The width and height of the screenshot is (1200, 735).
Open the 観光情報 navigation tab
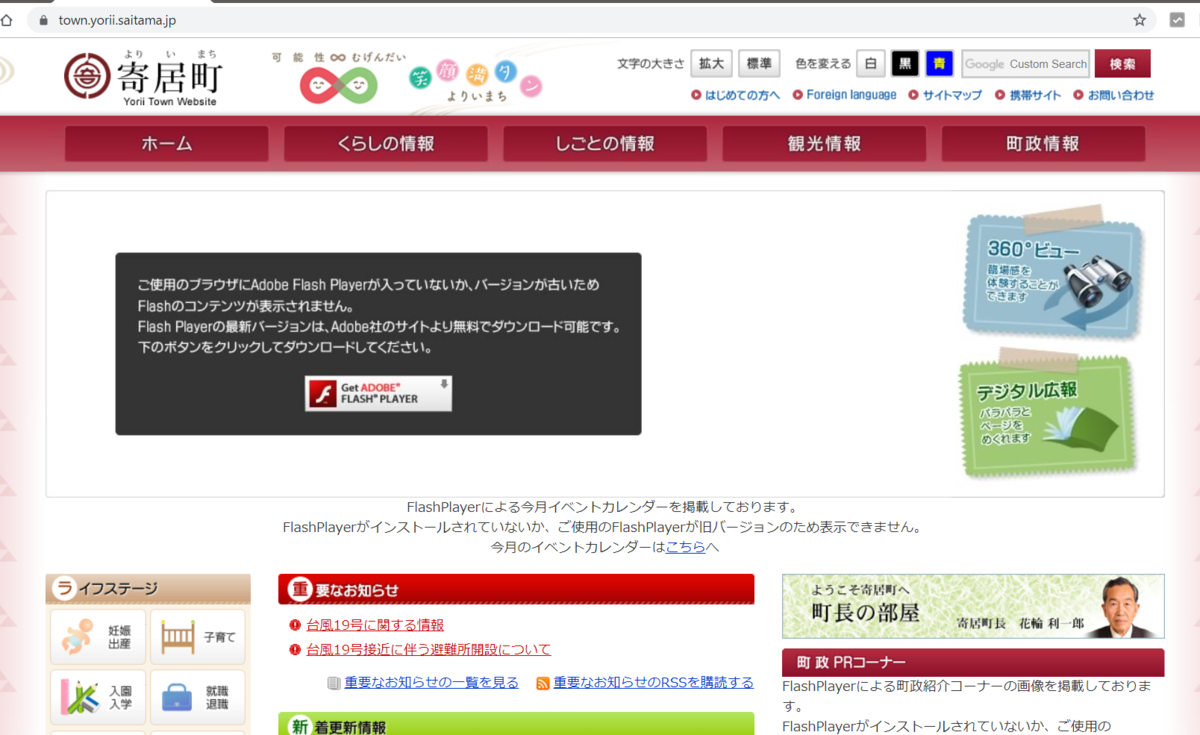point(824,143)
